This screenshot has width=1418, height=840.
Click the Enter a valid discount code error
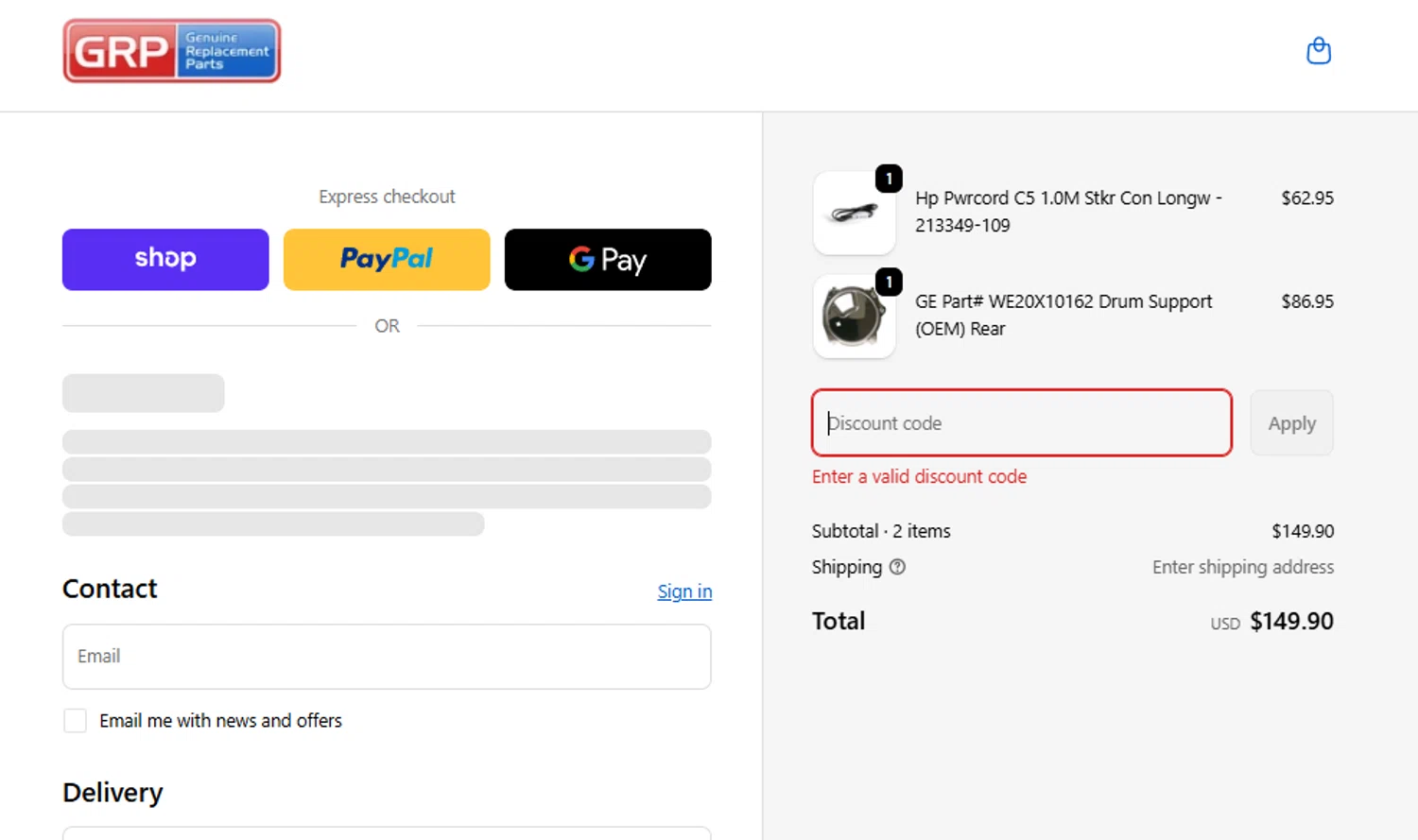[919, 476]
